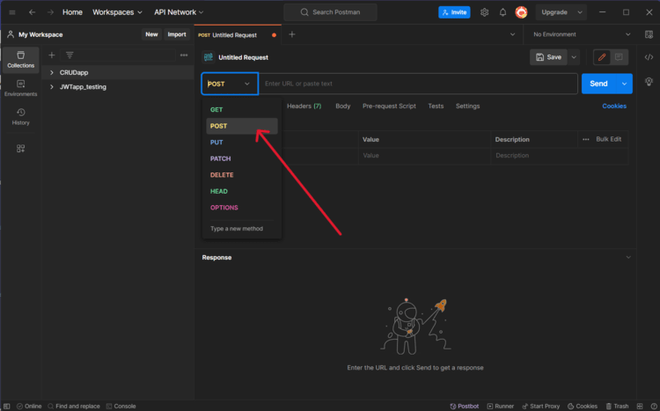Open Runner in status bar
660x411 pixels.
500,406
